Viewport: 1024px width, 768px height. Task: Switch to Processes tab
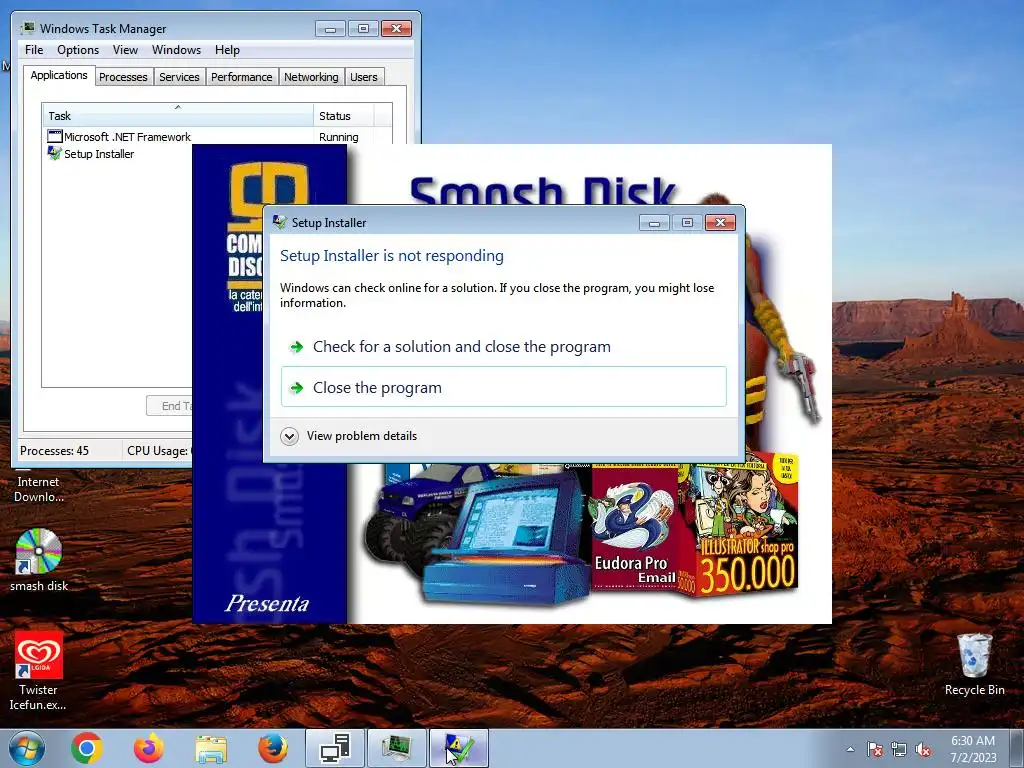123,77
